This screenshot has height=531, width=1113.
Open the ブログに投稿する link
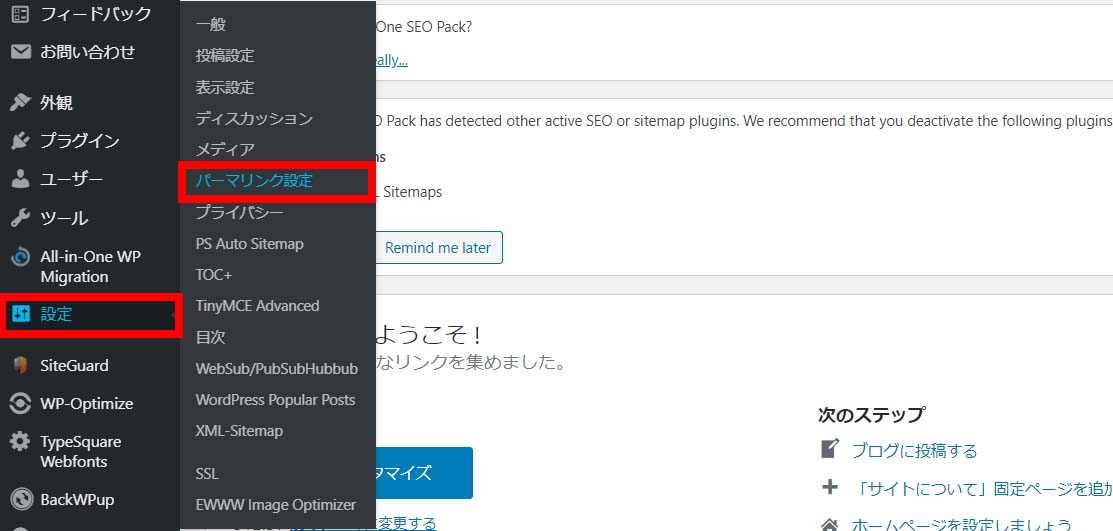tap(914, 451)
